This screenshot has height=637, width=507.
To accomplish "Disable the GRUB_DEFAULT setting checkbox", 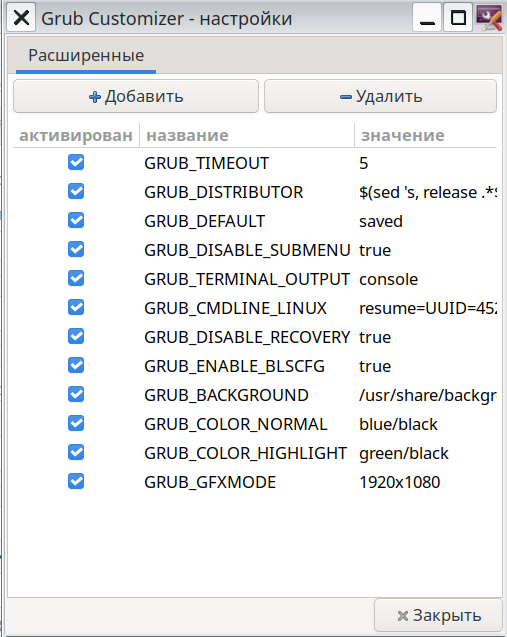I will (x=76, y=221).
